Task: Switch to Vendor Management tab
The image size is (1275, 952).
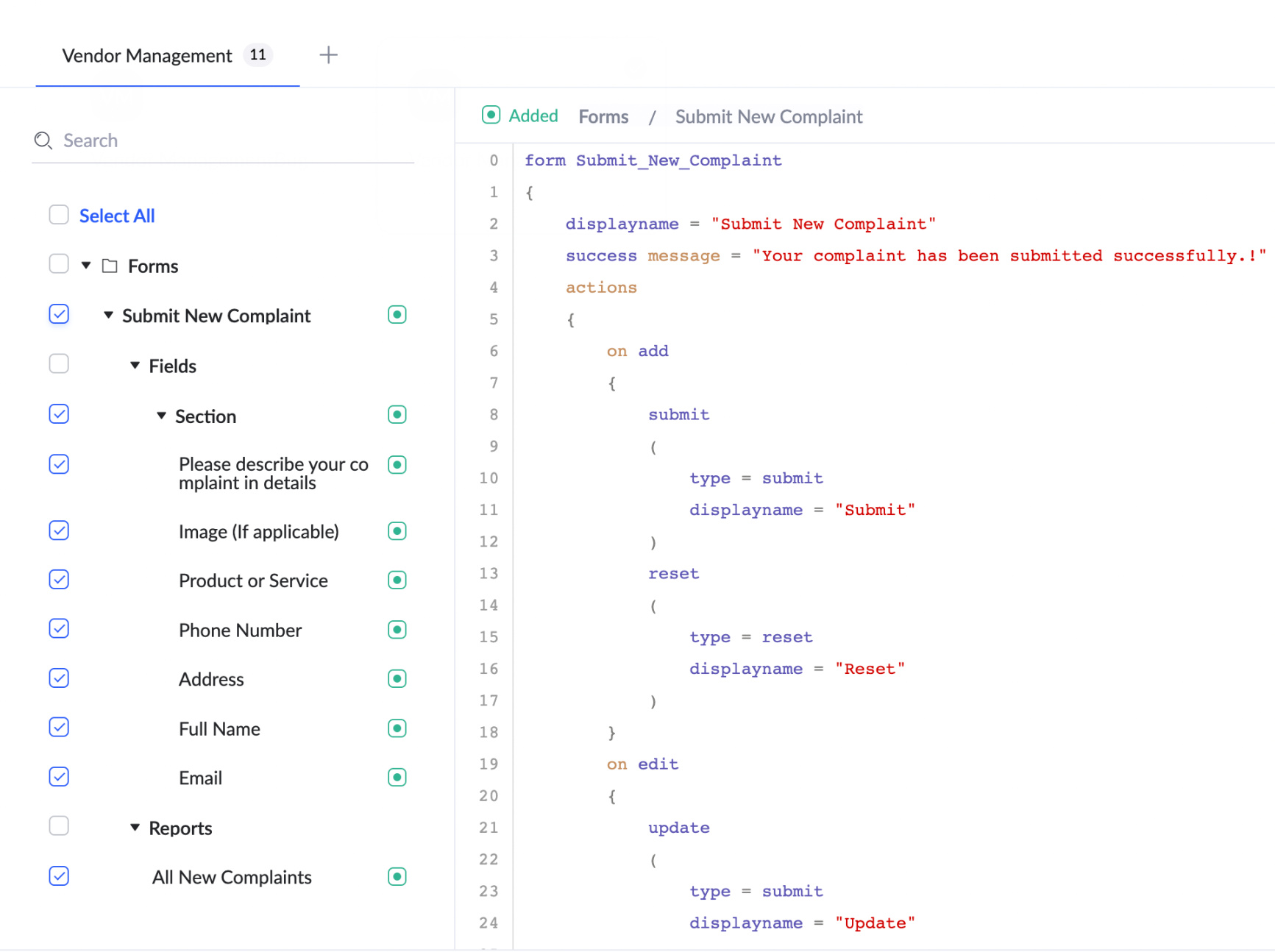Action: pos(147,56)
